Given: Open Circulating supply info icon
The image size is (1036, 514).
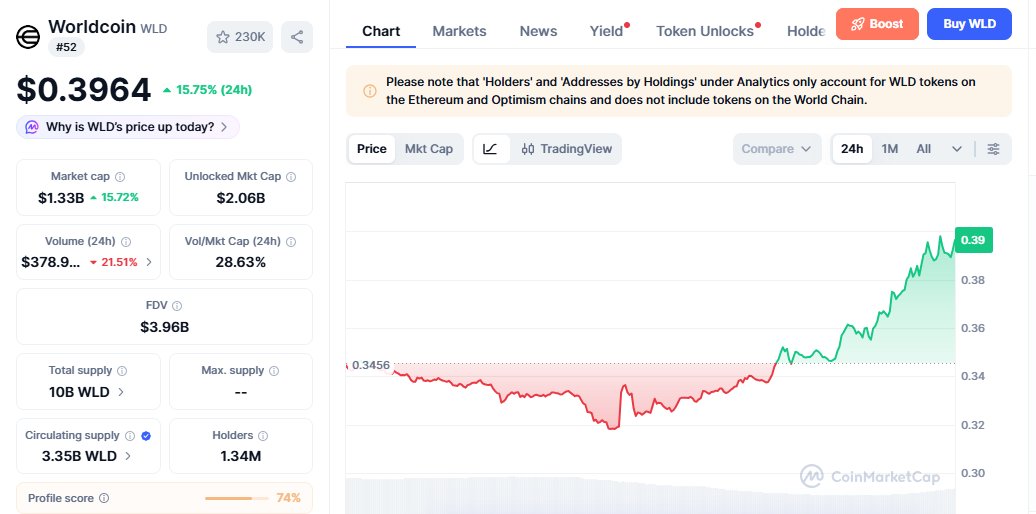Looking at the screenshot, I should point(130,436).
